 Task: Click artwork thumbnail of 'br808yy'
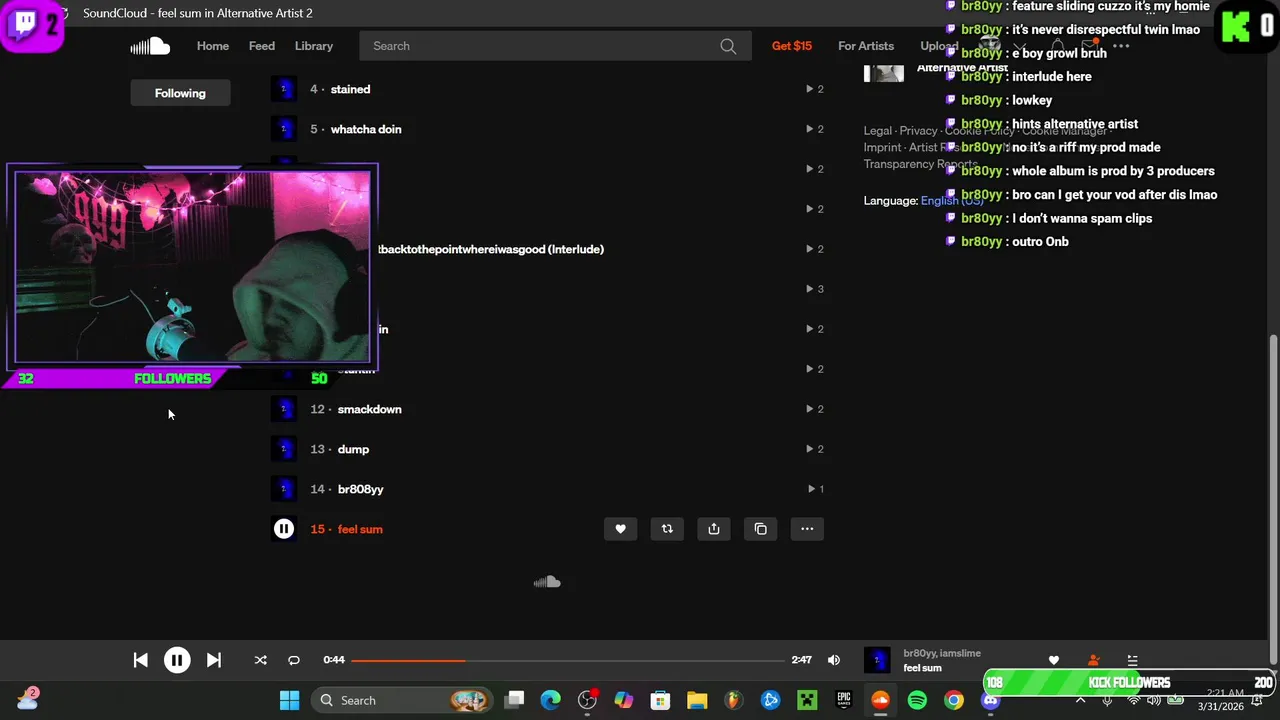pyautogui.click(x=284, y=489)
